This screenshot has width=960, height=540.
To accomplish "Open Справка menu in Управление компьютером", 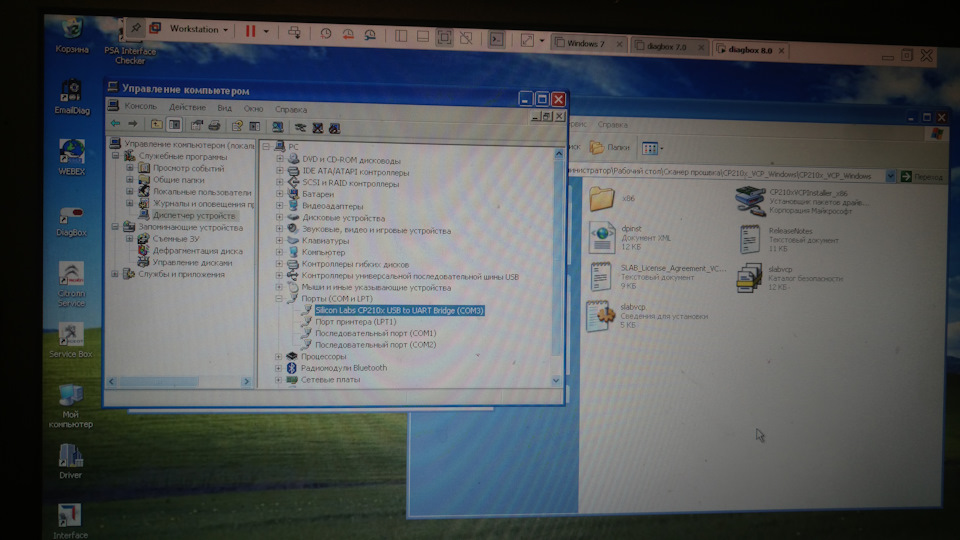I will pyautogui.click(x=291, y=110).
